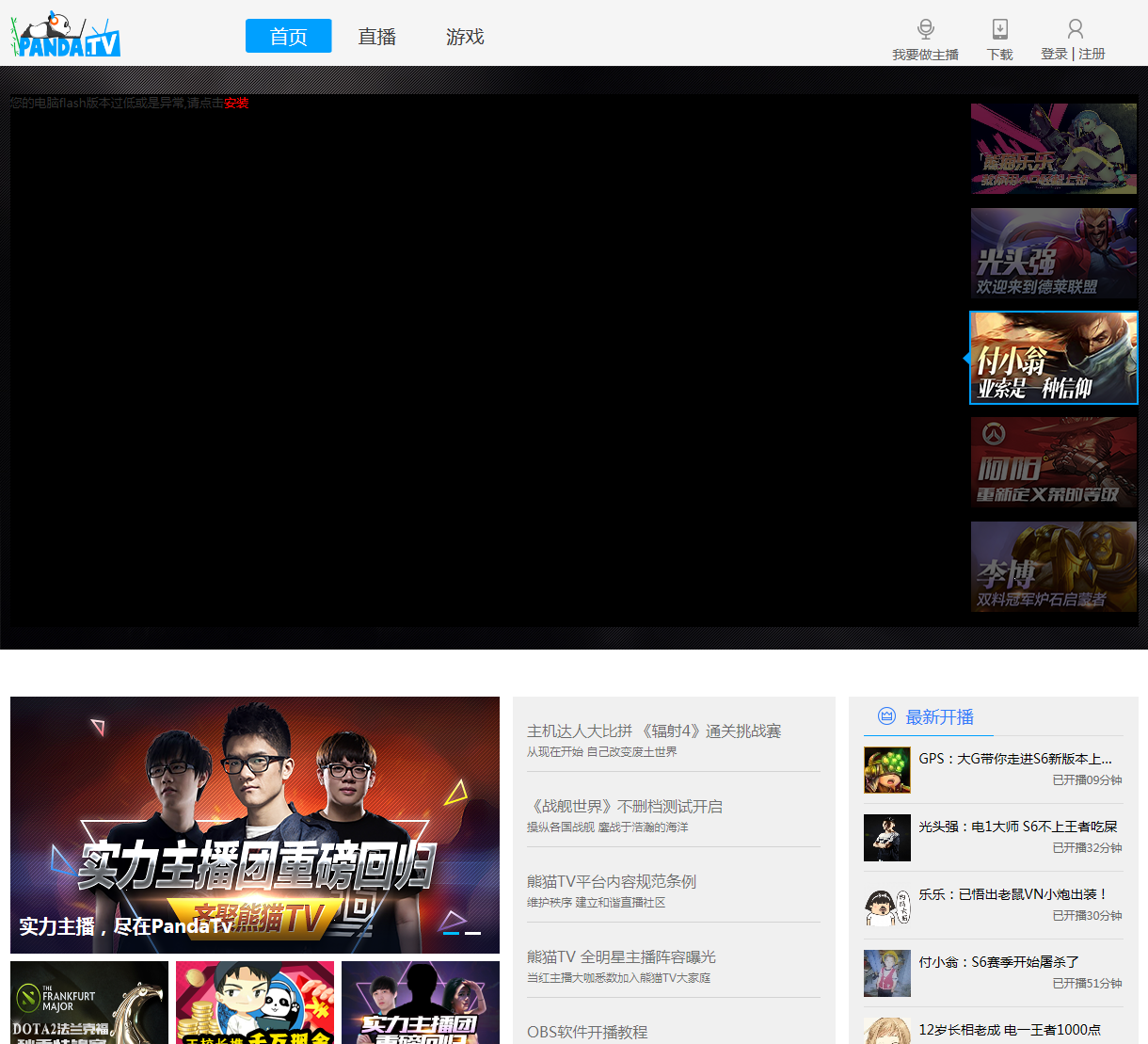Viewport: 1148px width, 1044px height.
Task: Click the 最新开播 section header
Action: pos(939,716)
